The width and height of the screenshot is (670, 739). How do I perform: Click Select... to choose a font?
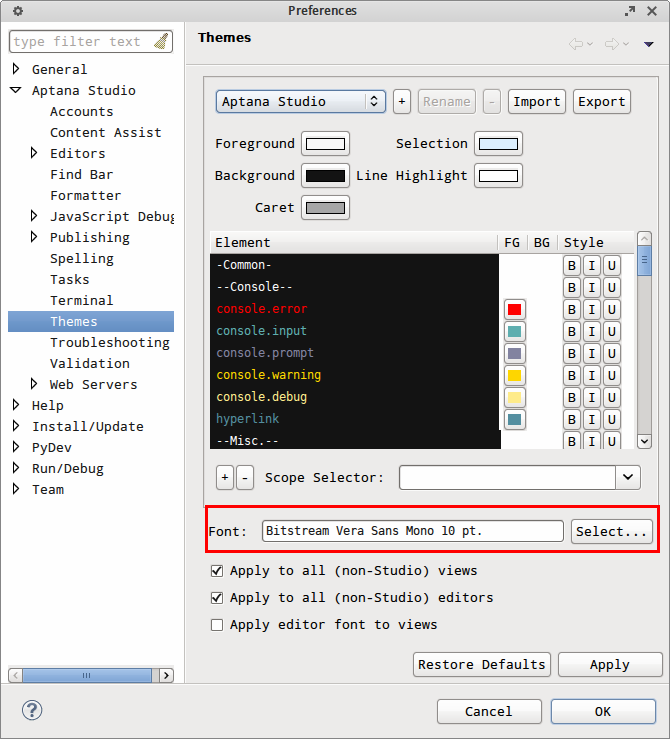[612, 532]
